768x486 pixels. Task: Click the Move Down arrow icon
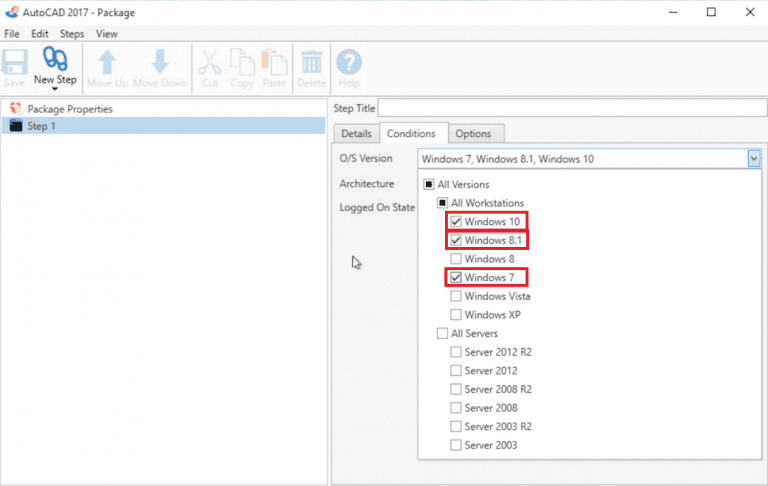click(x=160, y=62)
